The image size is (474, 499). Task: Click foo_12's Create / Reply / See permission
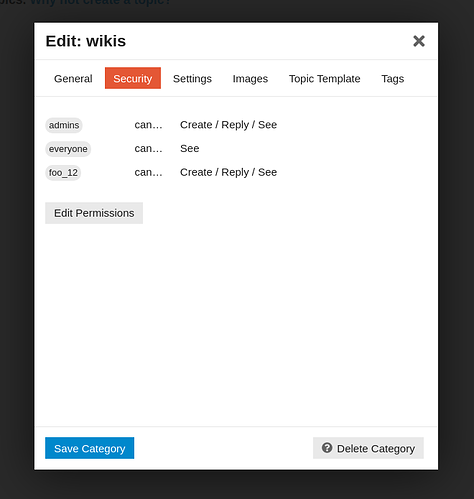[x=228, y=172]
